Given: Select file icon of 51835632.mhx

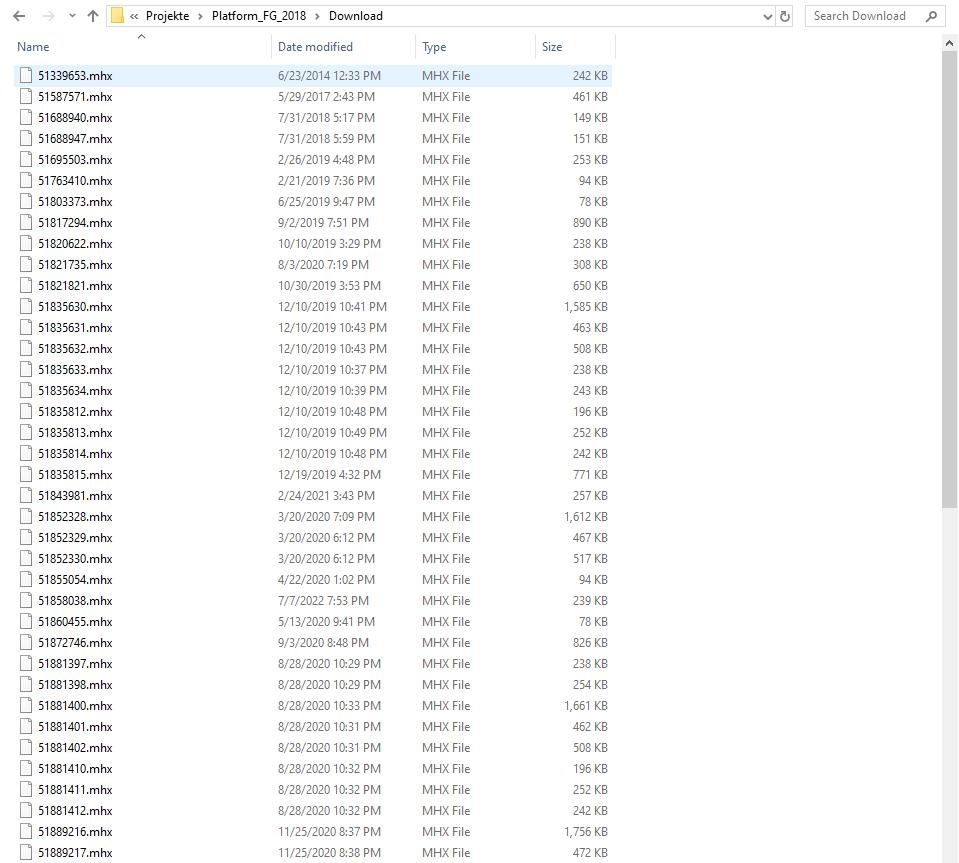Looking at the screenshot, I should point(26,348).
